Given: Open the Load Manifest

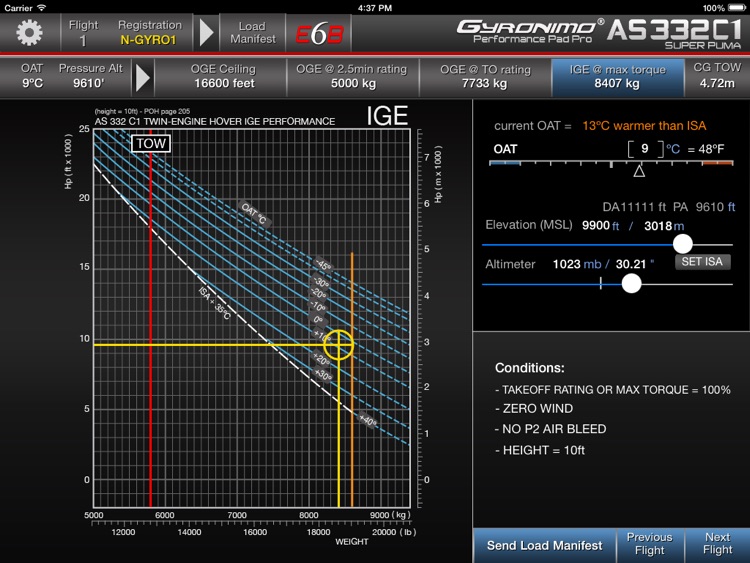Looking at the screenshot, I should pyautogui.click(x=253, y=33).
